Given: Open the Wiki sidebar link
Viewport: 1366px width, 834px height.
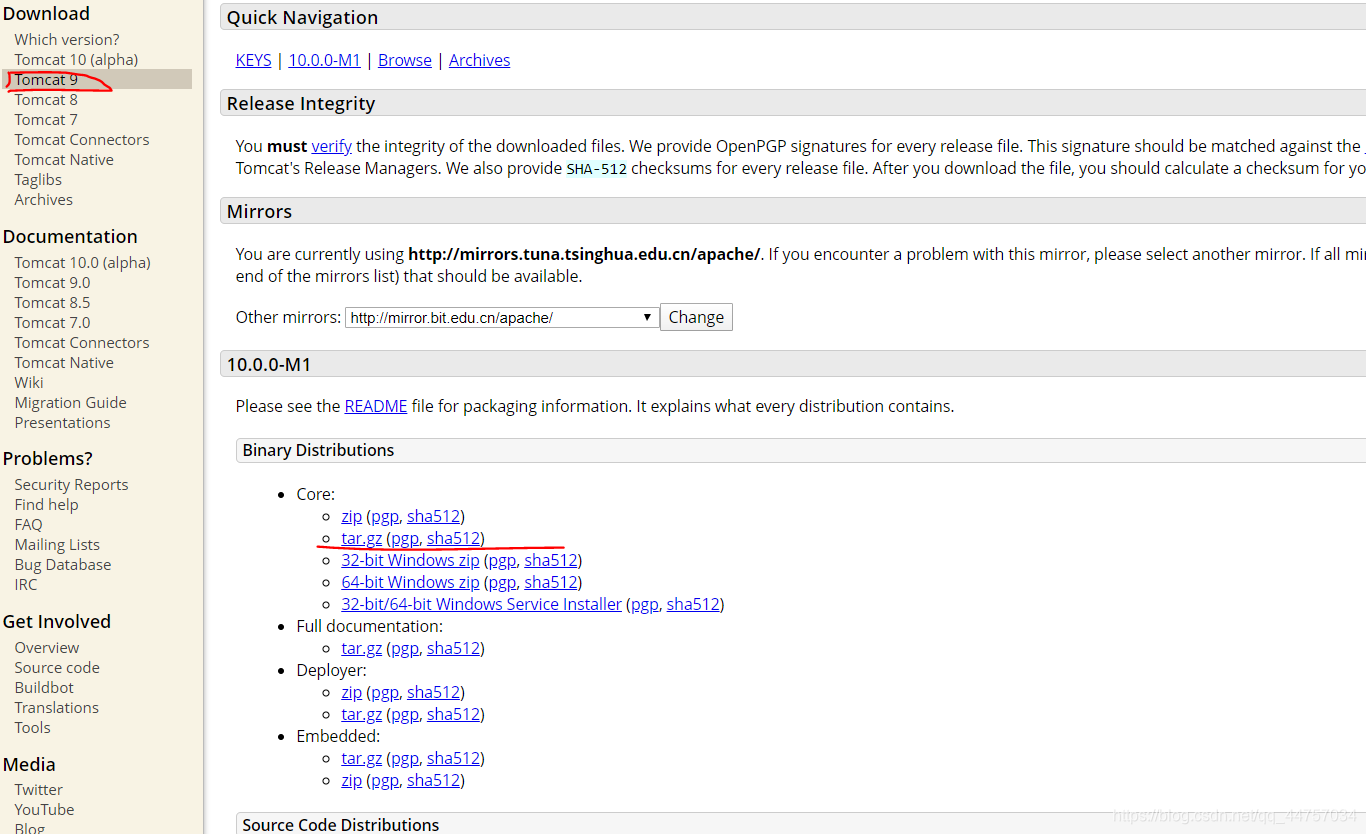Looking at the screenshot, I should (x=29, y=383).
